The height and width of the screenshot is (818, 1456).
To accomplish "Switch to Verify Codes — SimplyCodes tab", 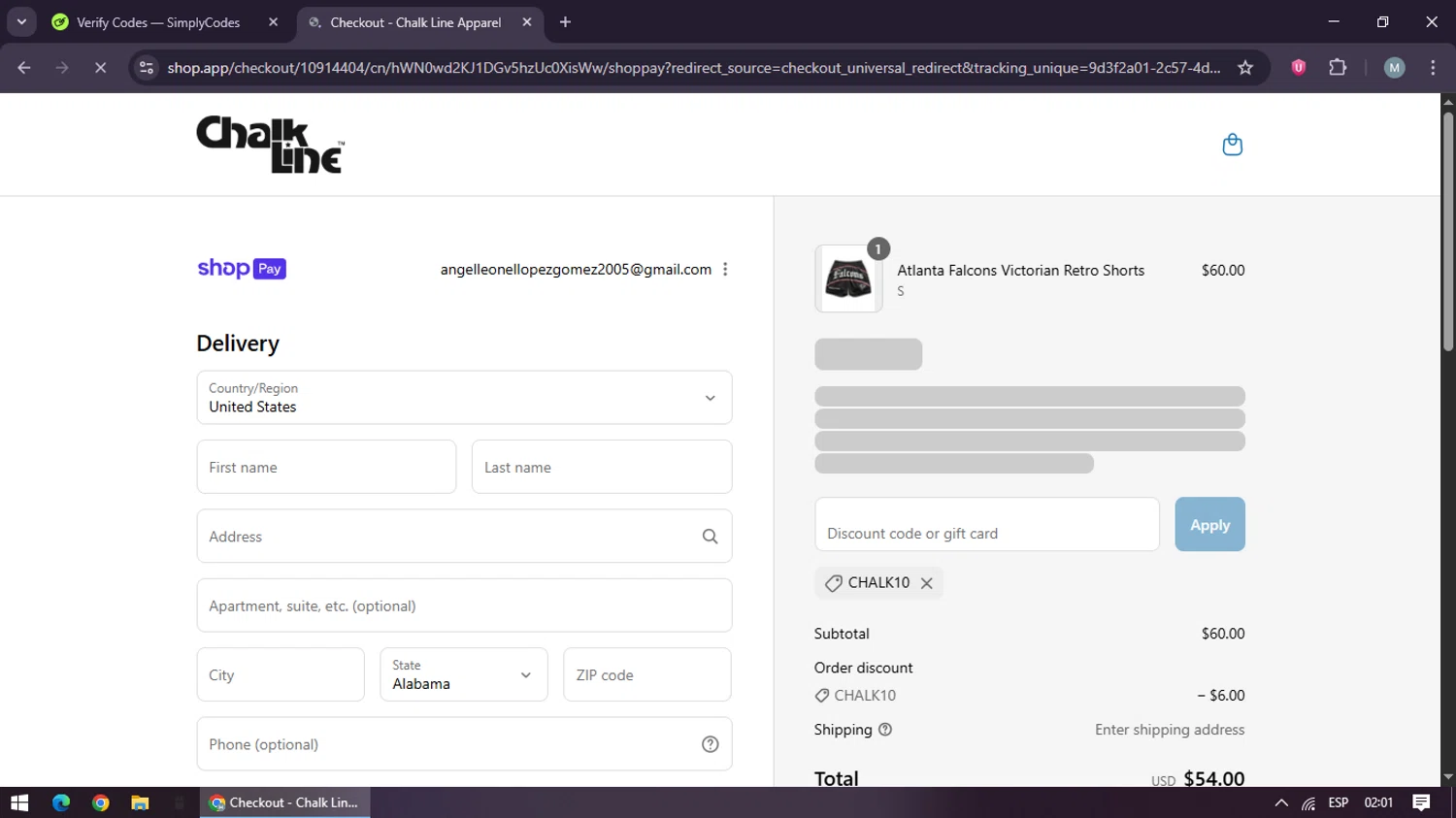I will tap(158, 22).
